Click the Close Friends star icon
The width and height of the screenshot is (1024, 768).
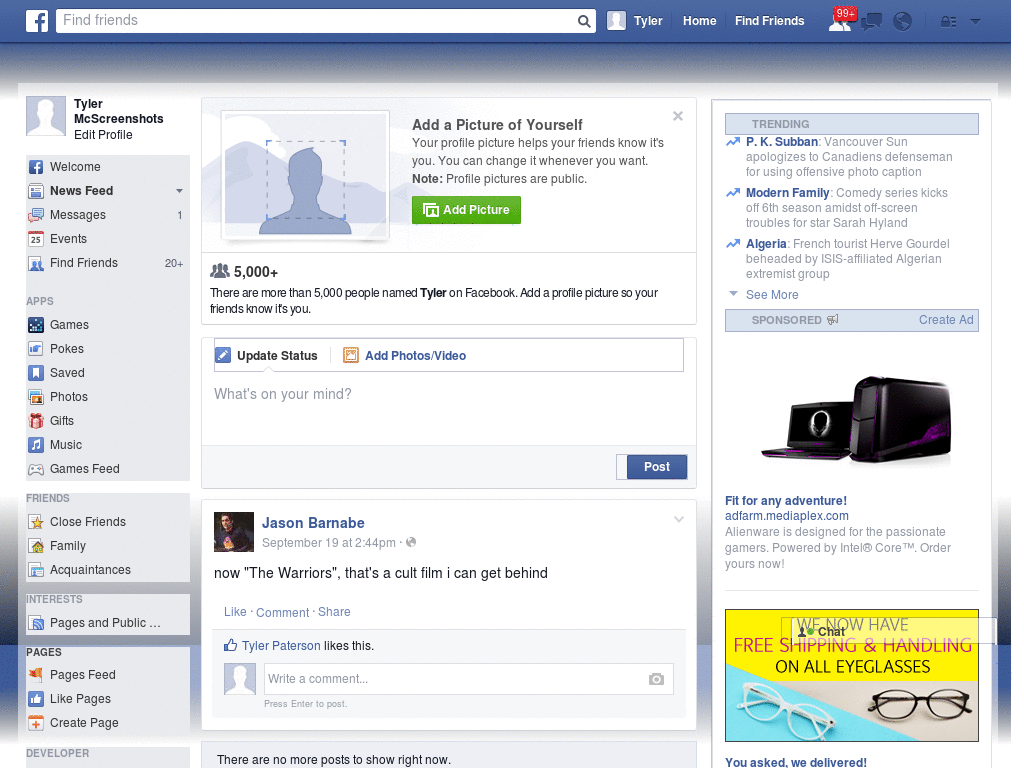36,522
